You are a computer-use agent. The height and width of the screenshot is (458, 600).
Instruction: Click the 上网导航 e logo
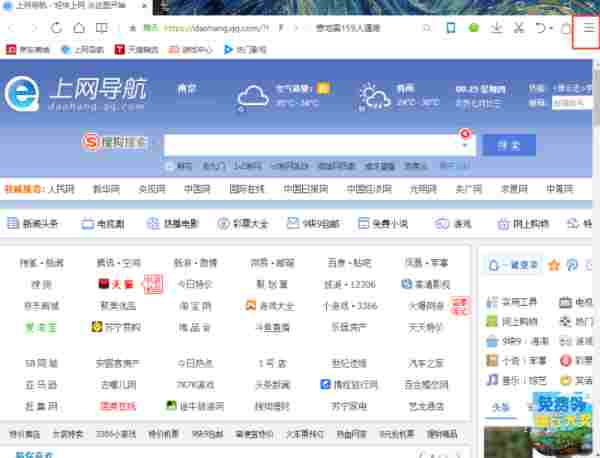22,93
